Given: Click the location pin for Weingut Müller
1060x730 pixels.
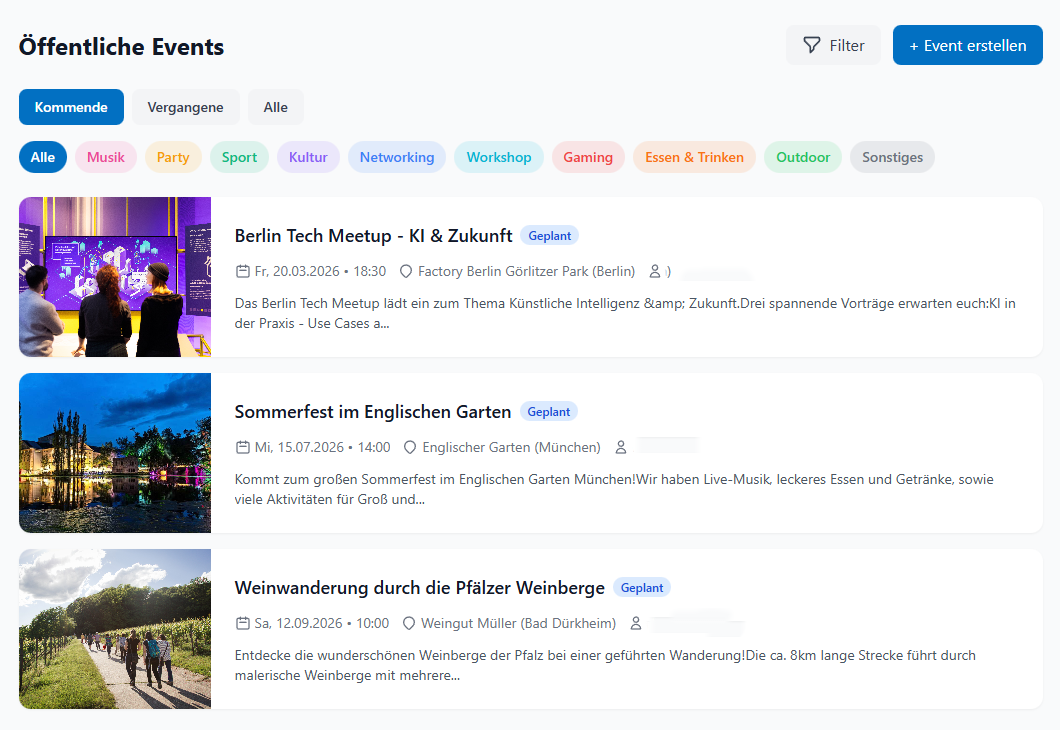Looking at the screenshot, I should [x=409, y=623].
